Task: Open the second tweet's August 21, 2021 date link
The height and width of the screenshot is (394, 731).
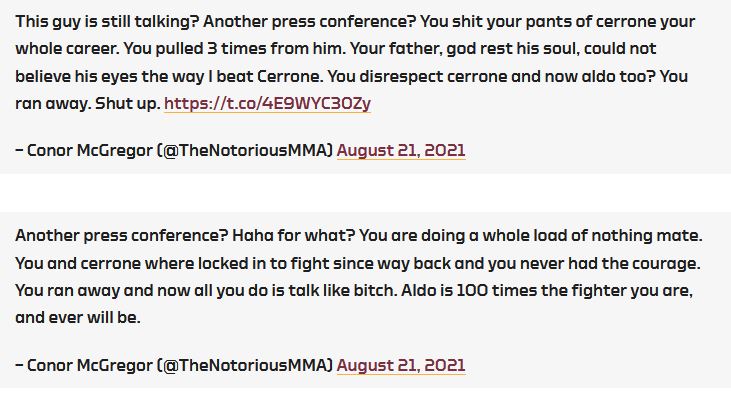Action: tap(401, 365)
